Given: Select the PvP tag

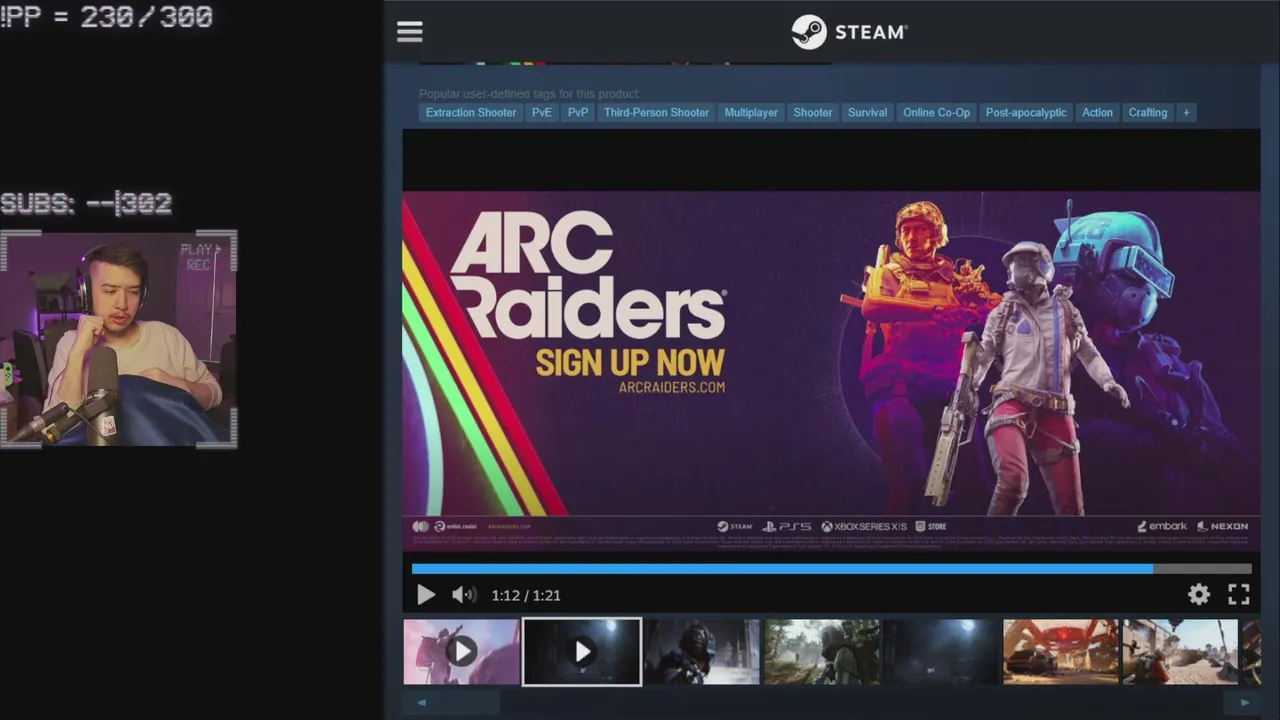Looking at the screenshot, I should [578, 113].
